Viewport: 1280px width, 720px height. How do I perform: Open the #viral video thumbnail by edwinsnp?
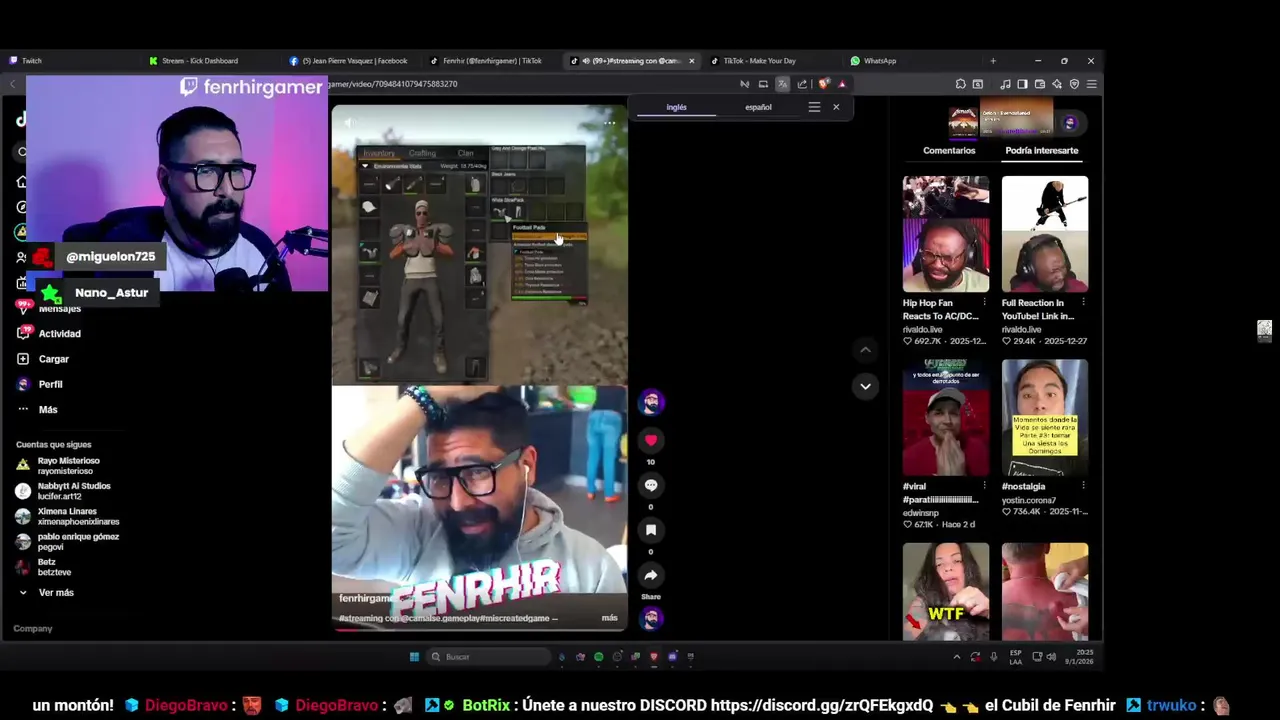(946, 418)
